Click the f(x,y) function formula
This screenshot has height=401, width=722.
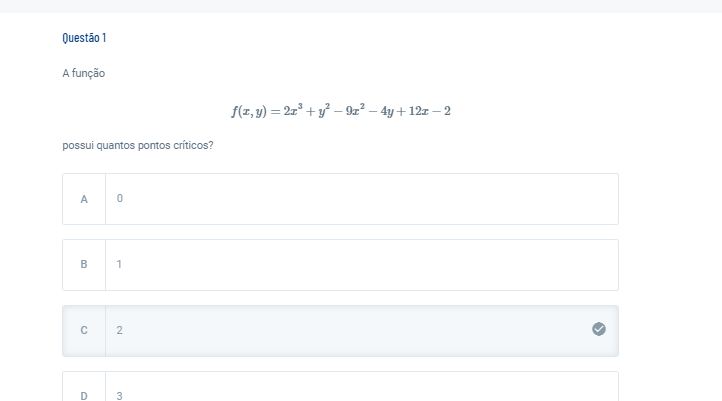tap(341, 111)
